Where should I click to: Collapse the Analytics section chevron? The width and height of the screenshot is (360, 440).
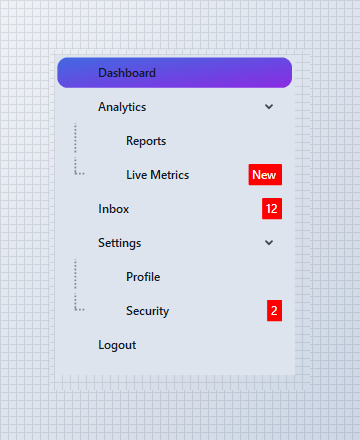tap(269, 107)
